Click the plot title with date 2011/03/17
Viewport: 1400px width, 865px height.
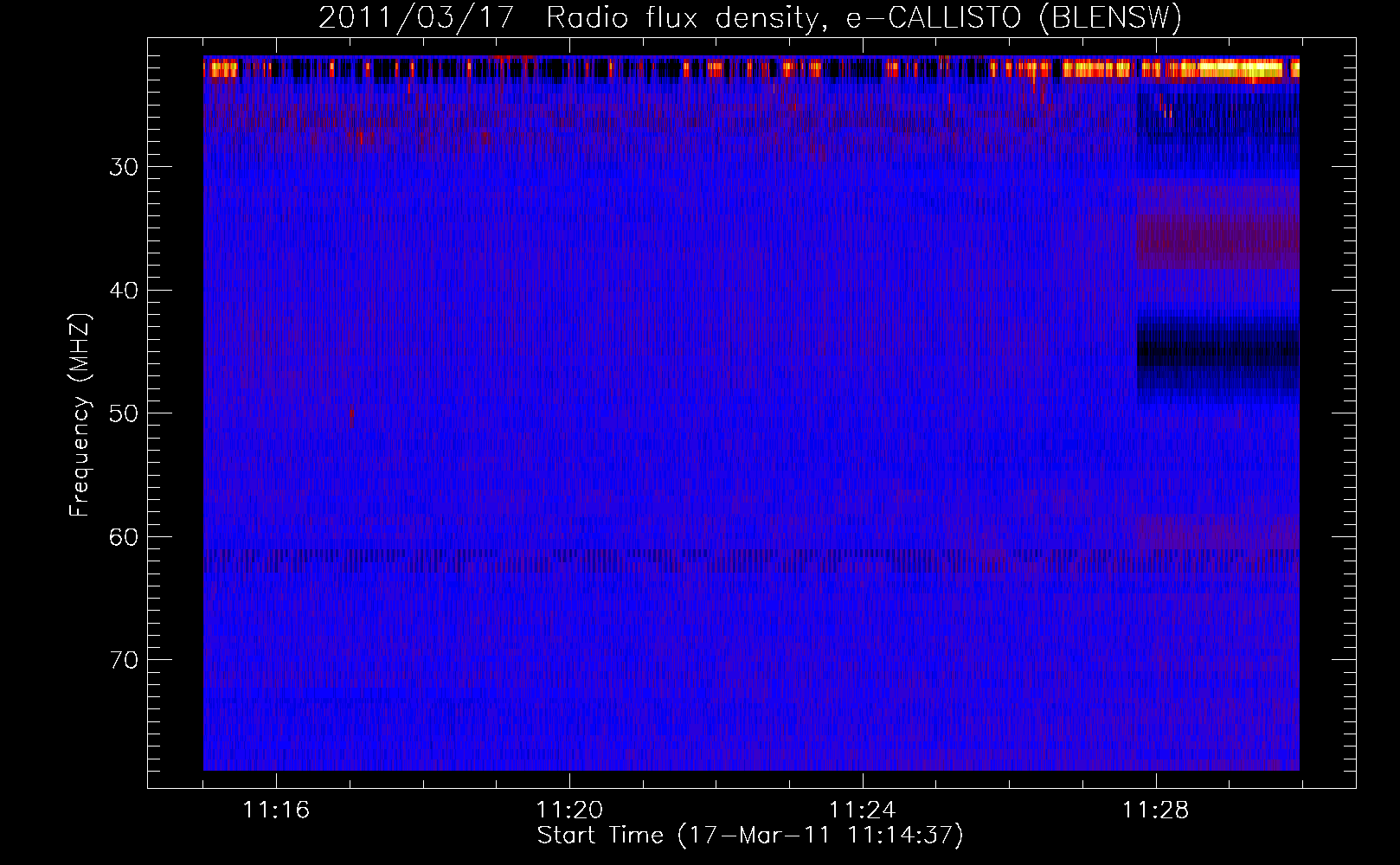(750, 18)
